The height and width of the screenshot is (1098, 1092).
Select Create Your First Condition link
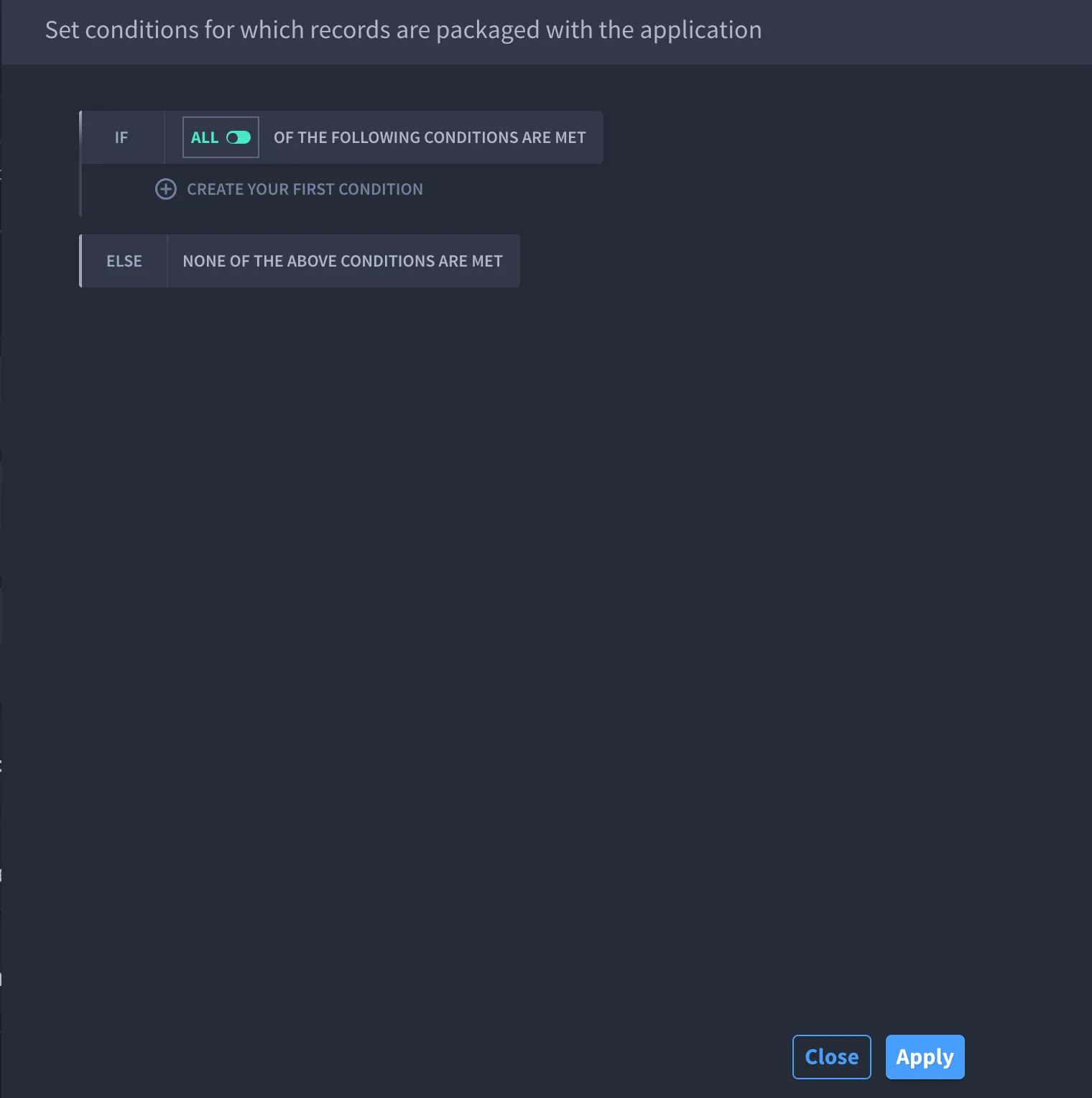[305, 189]
